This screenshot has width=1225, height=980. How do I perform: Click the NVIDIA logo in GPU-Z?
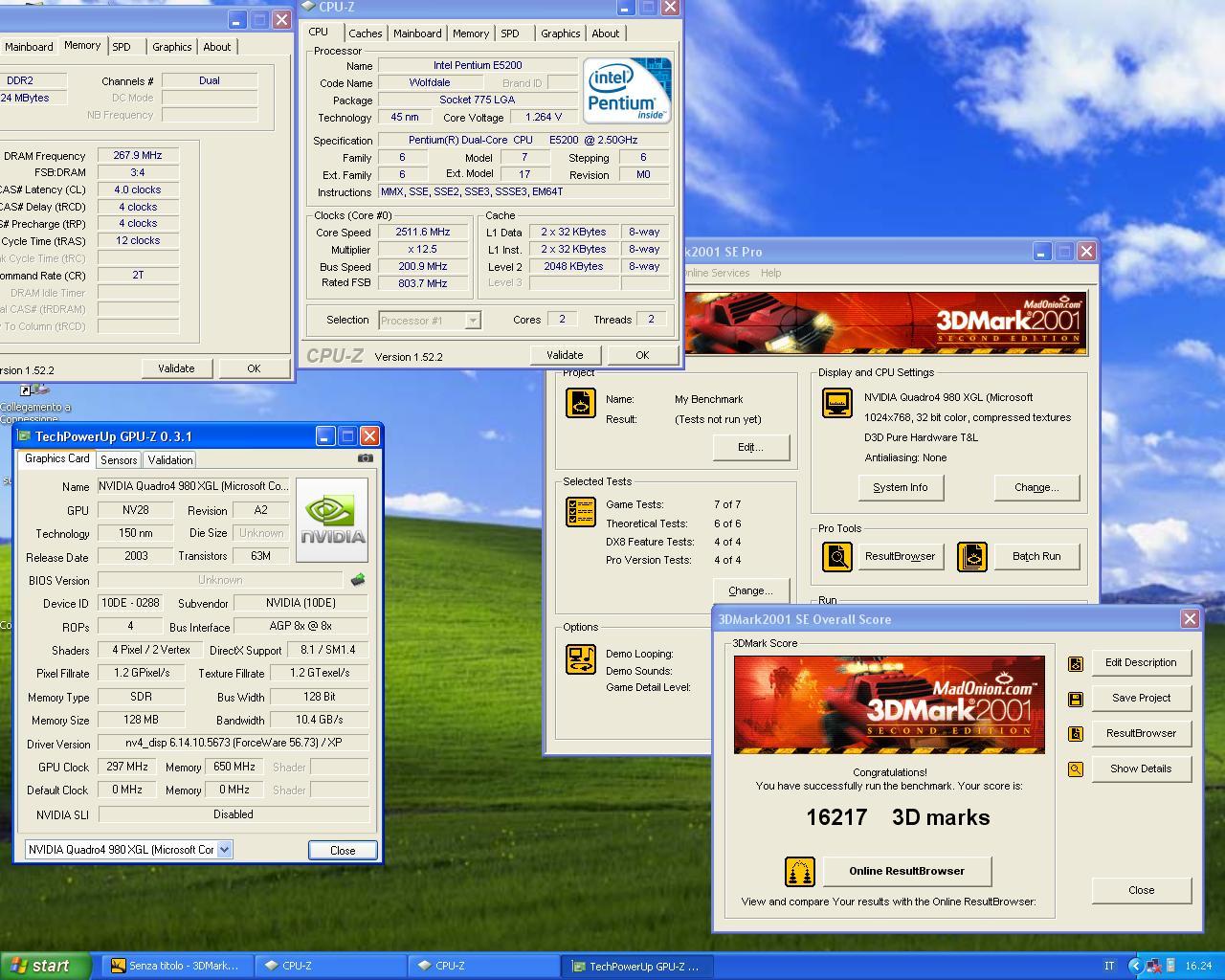(333, 521)
